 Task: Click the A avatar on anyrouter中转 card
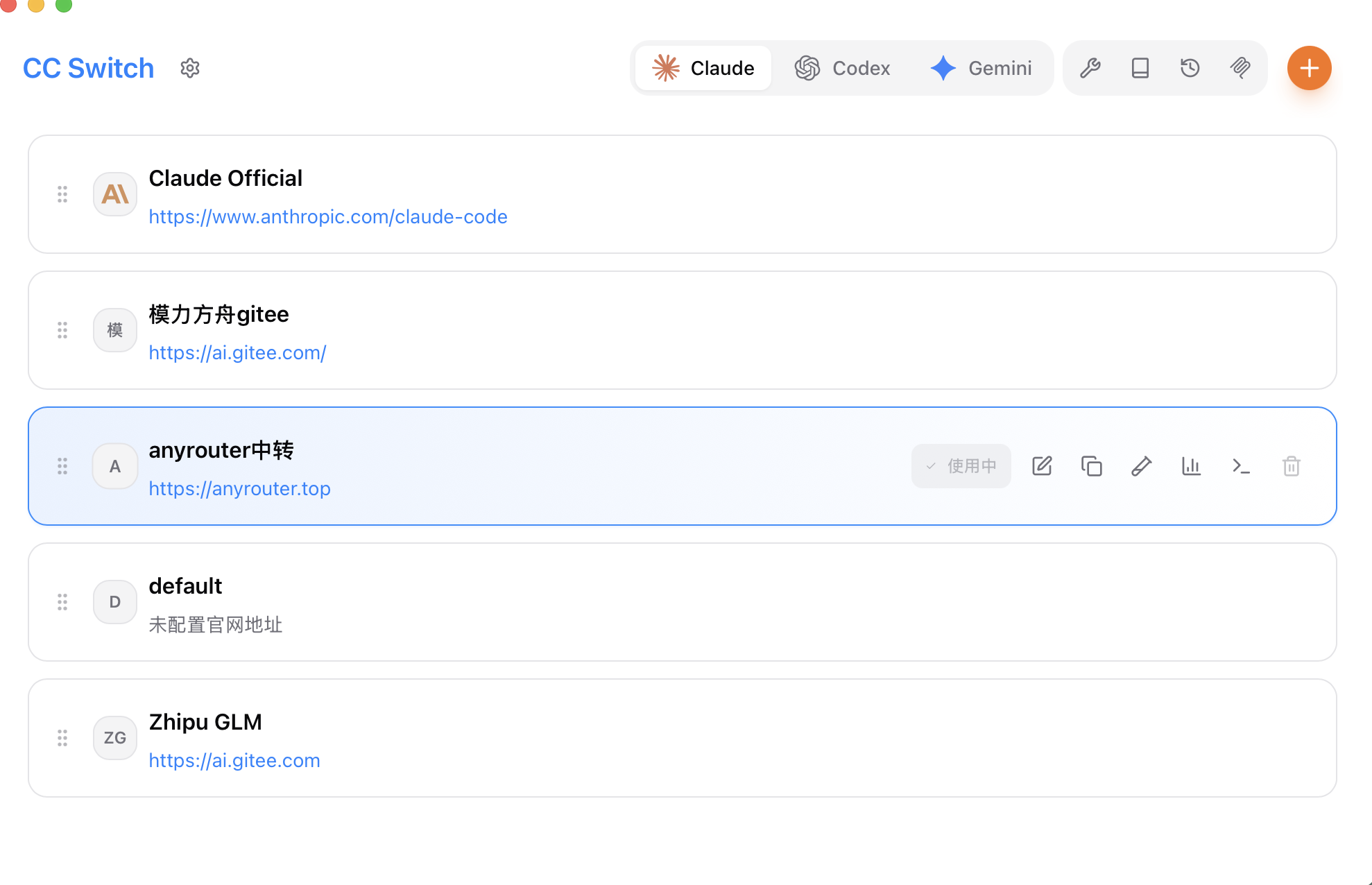point(115,466)
